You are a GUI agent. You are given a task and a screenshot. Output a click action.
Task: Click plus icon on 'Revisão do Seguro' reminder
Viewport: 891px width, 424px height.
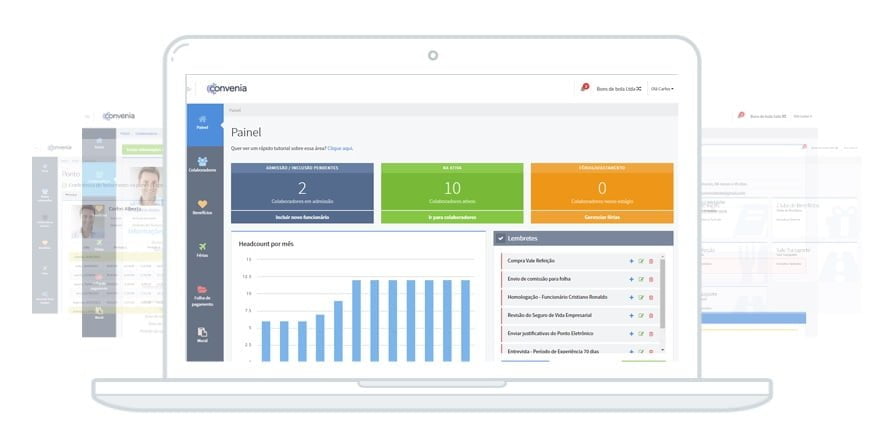point(631,315)
